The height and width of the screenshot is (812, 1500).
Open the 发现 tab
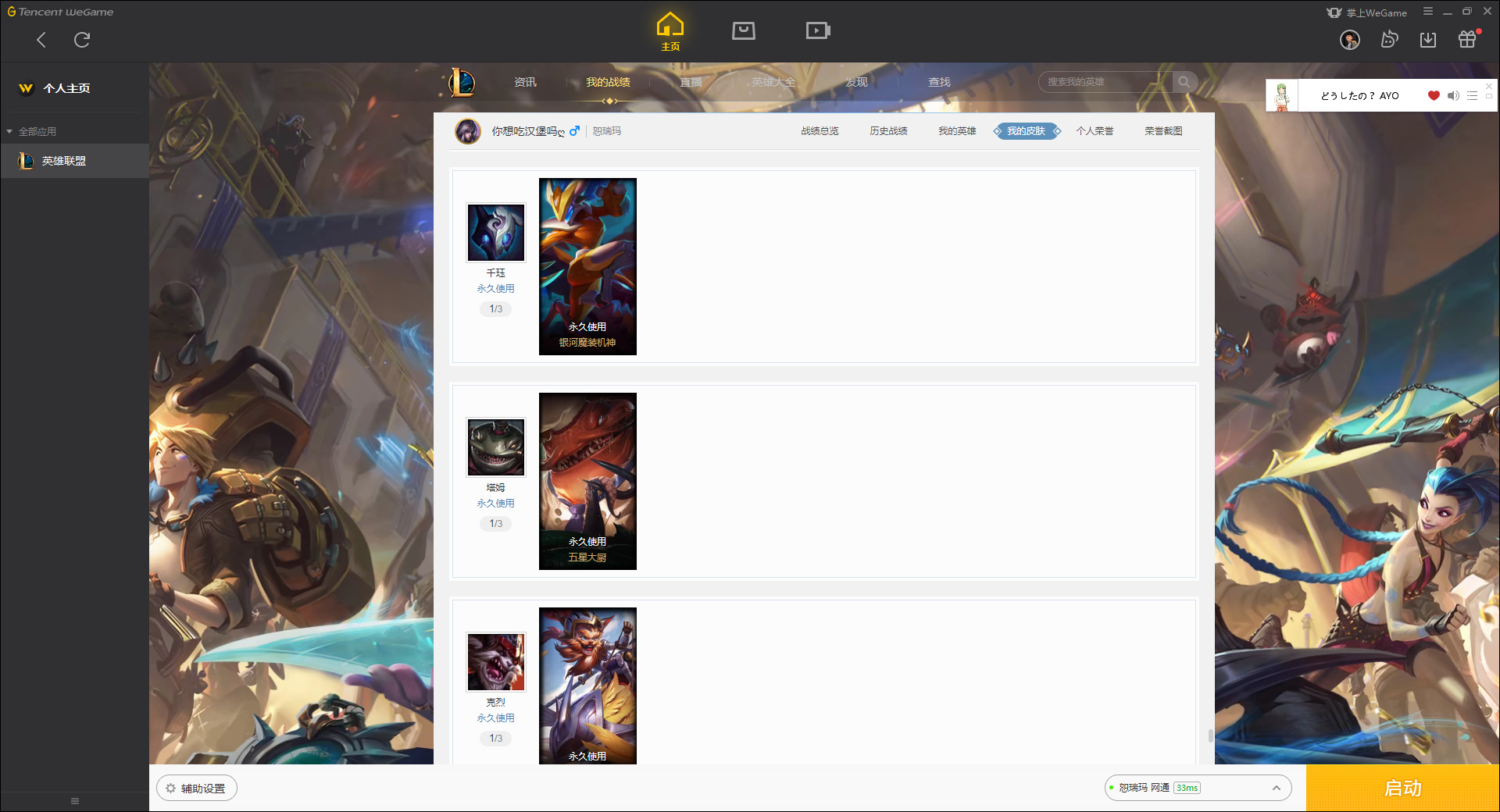(856, 82)
